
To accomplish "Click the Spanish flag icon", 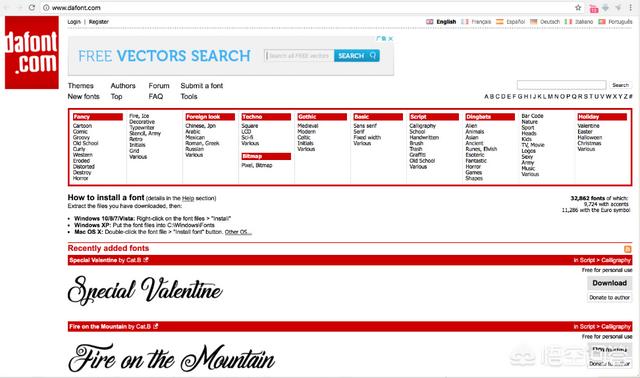I will [500, 22].
